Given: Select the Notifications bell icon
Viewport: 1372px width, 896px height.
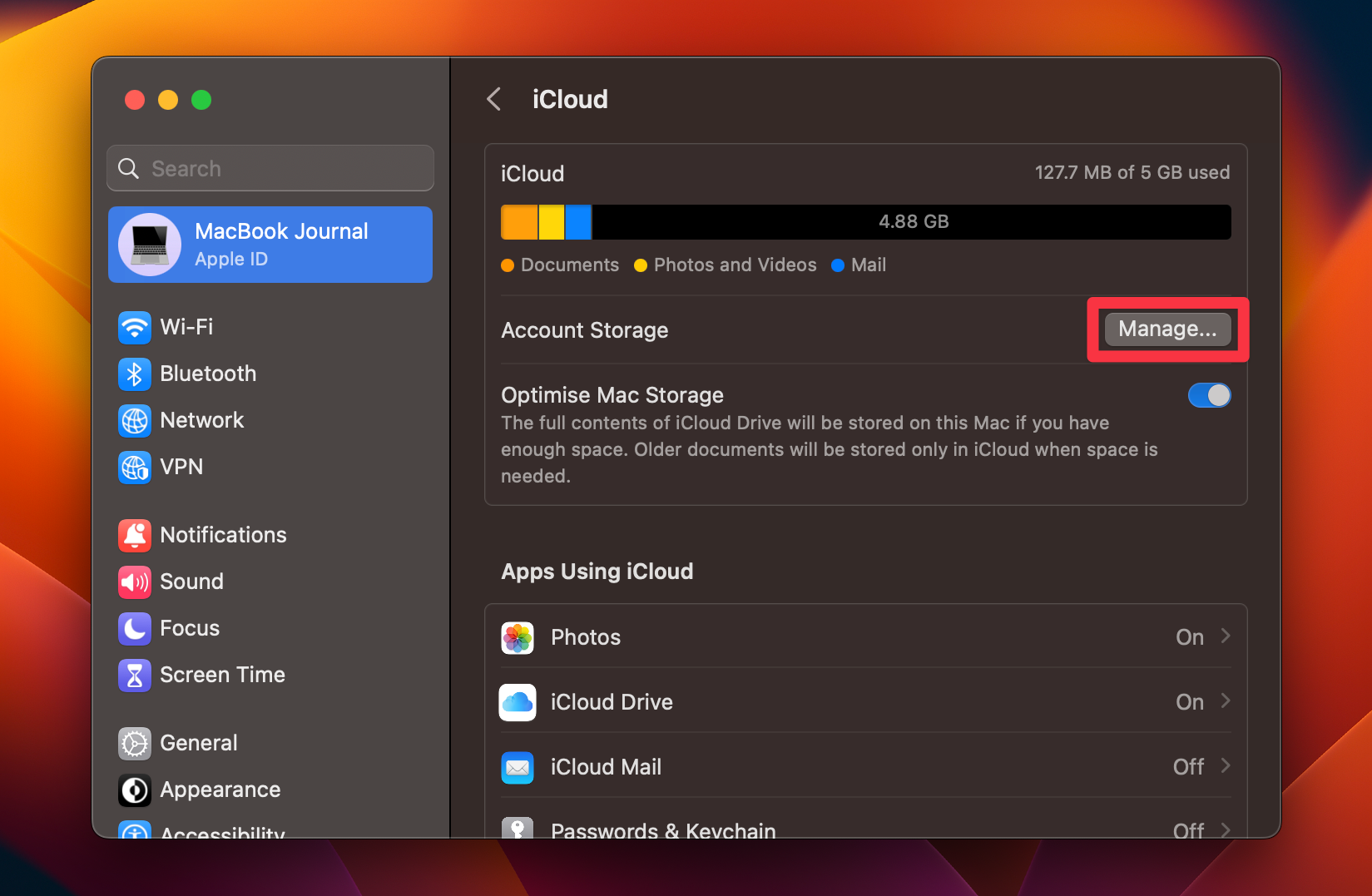Looking at the screenshot, I should [134, 535].
